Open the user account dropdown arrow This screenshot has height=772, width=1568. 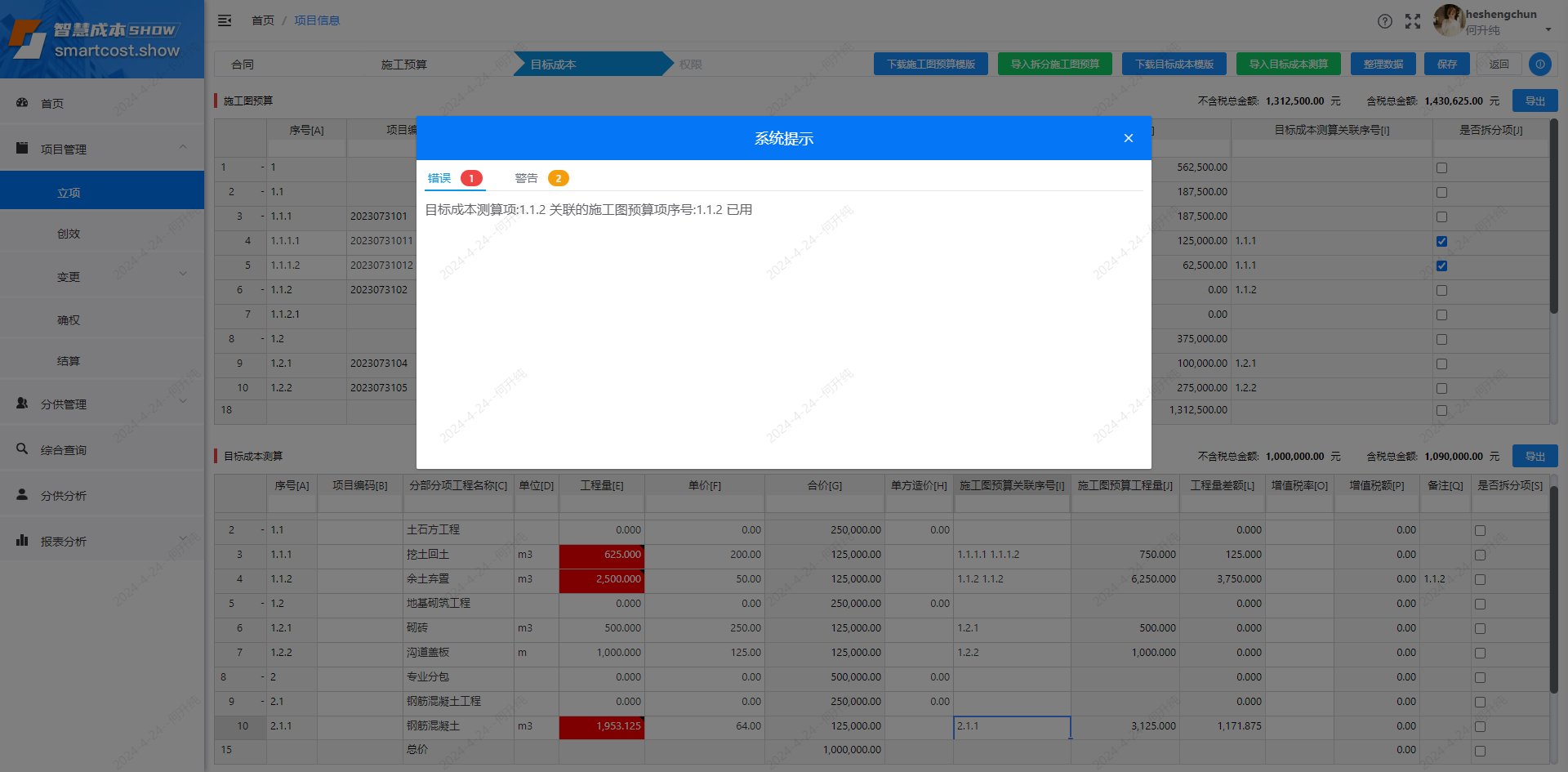click(x=1548, y=30)
